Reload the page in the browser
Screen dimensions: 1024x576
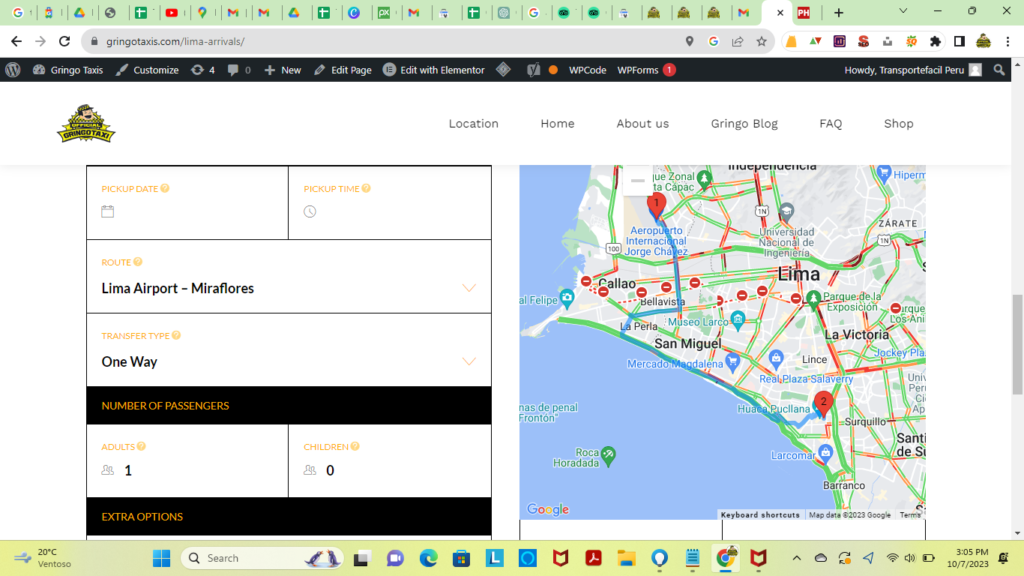point(64,41)
